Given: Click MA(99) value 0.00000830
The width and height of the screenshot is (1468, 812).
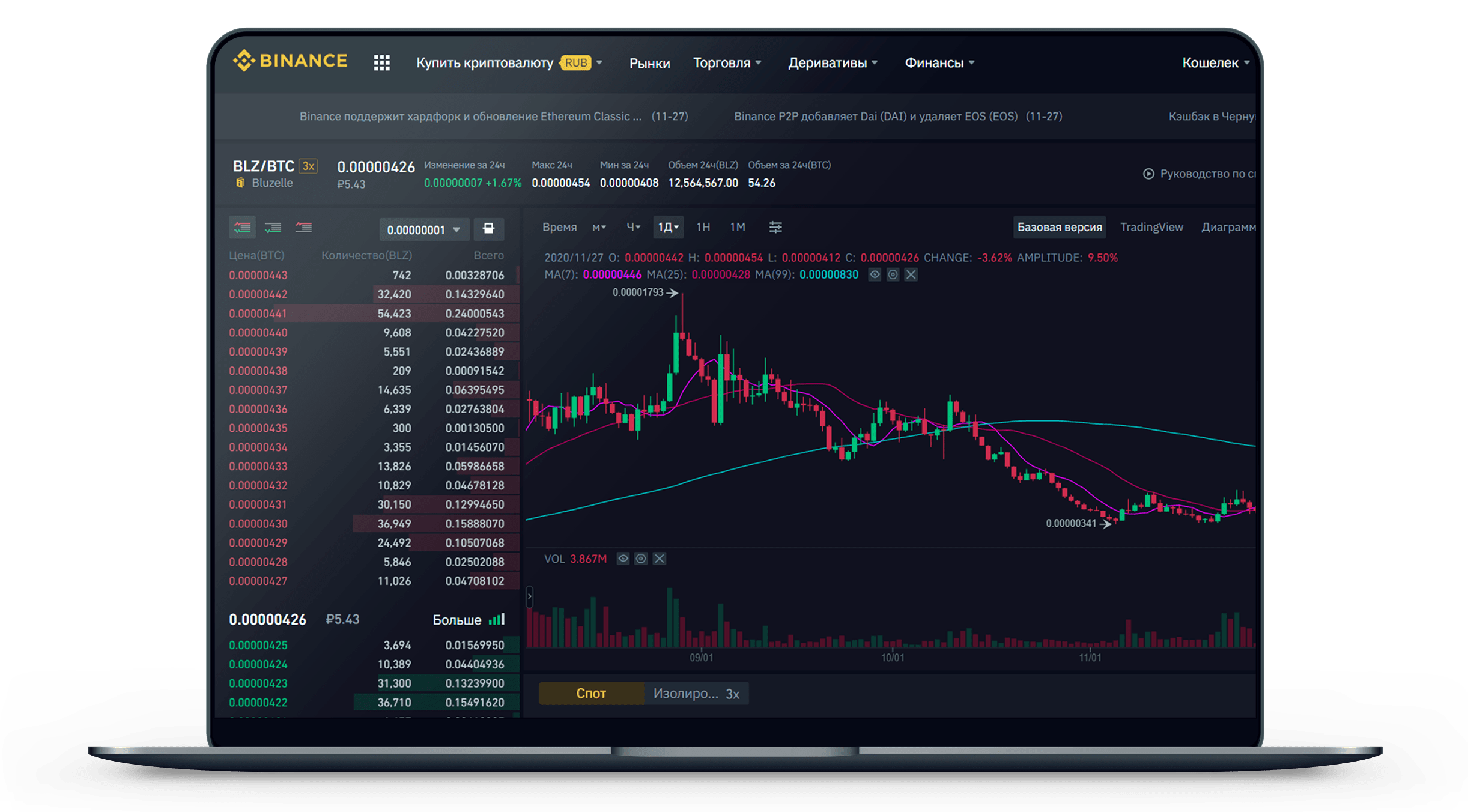Looking at the screenshot, I should point(828,274).
